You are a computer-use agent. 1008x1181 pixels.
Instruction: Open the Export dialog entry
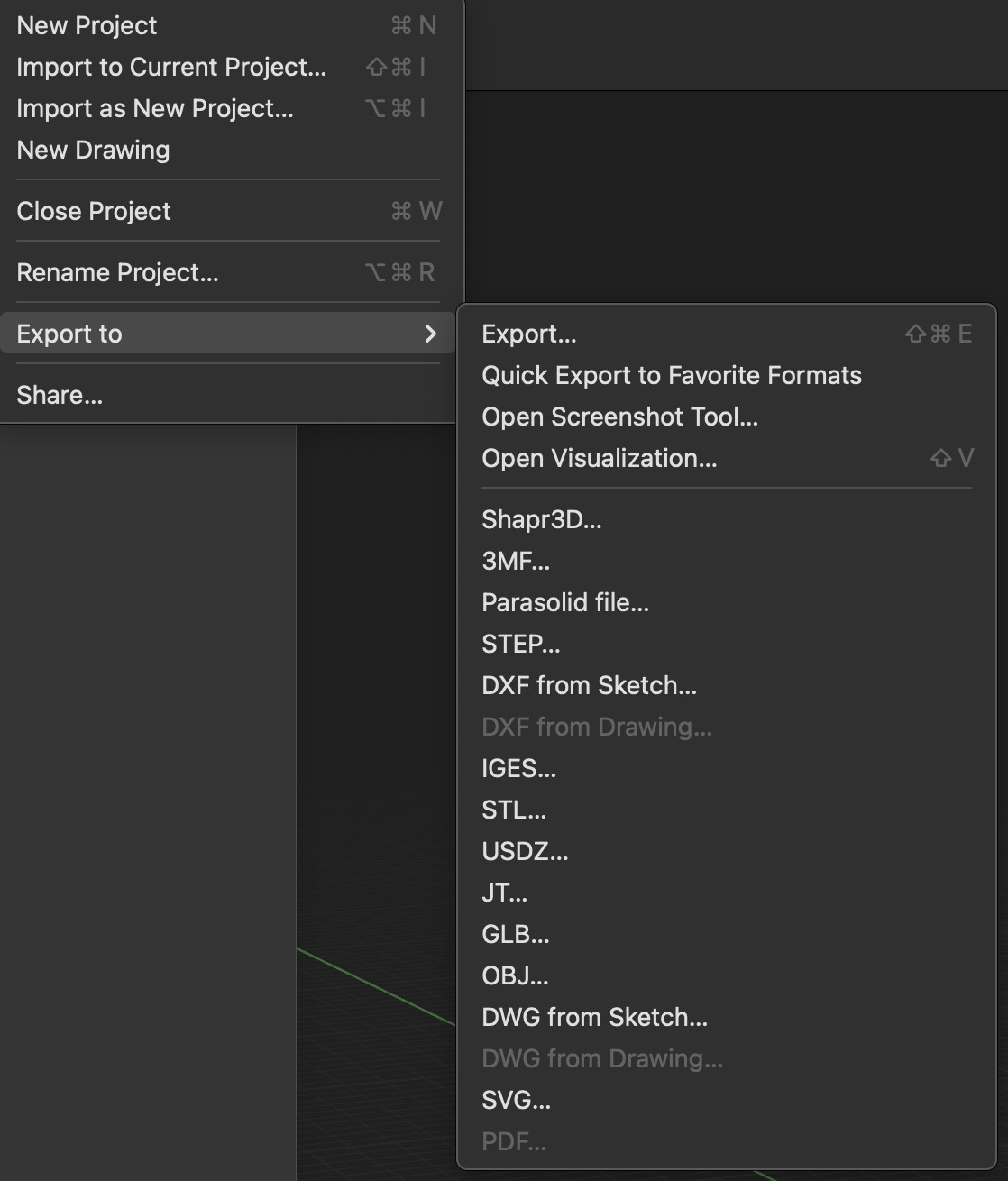tap(726, 334)
